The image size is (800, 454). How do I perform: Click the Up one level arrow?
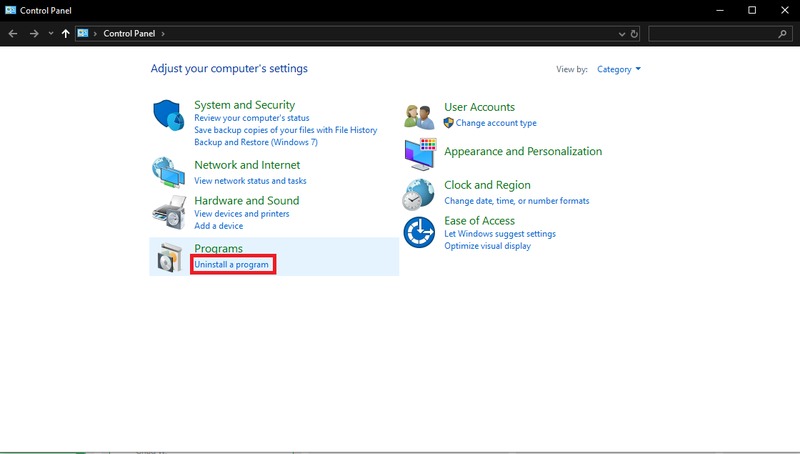(66, 33)
